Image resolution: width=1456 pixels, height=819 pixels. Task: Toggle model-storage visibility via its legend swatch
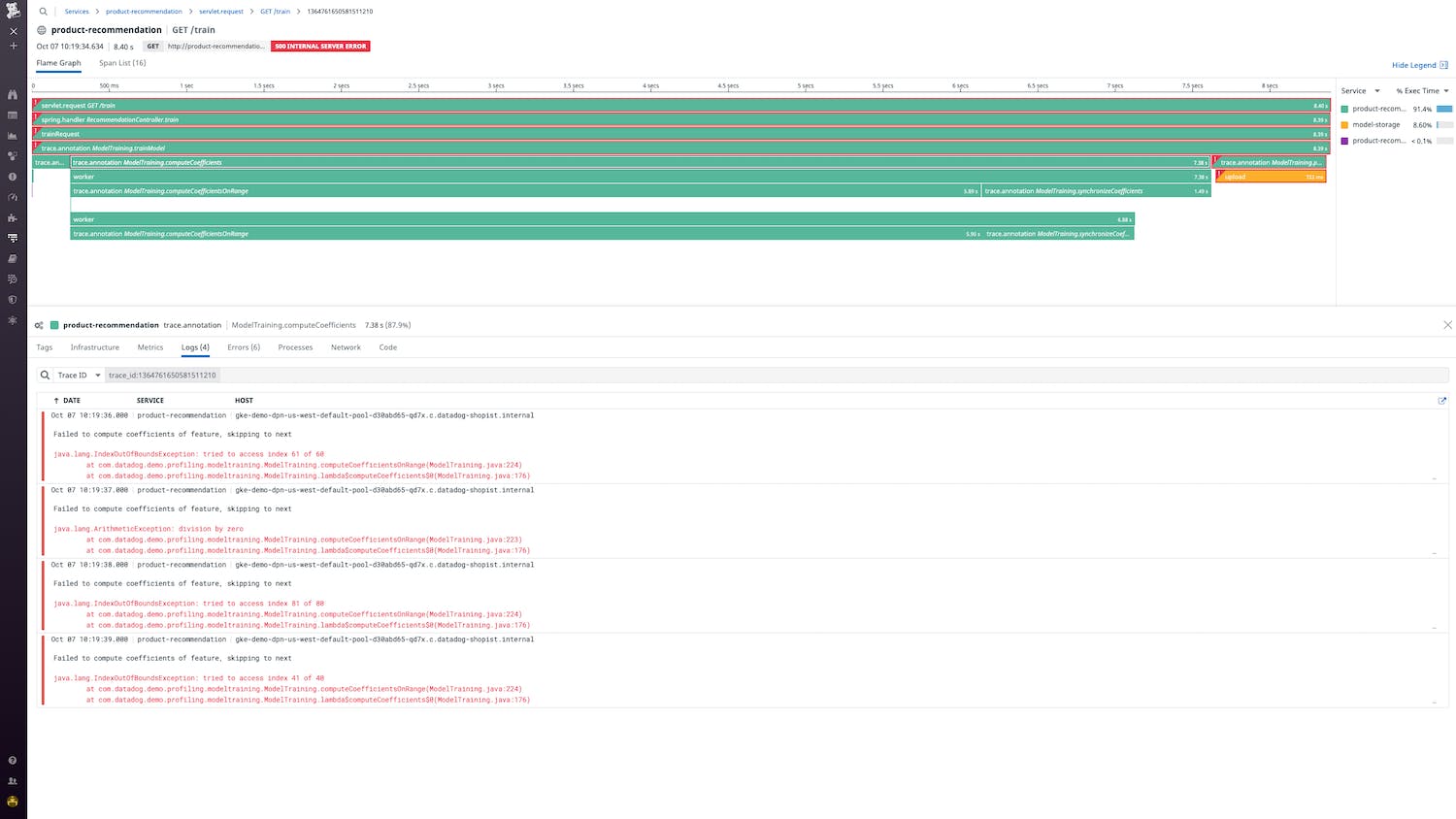click(1344, 124)
